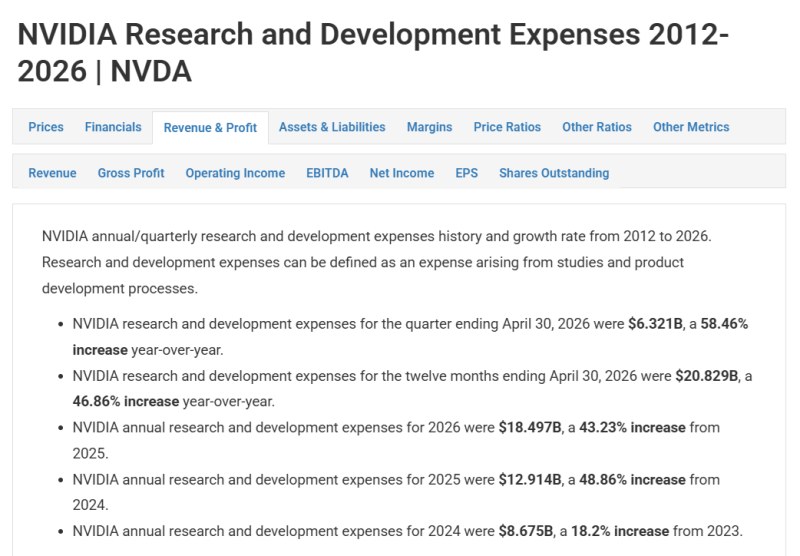Switch to the Other Ratios tab
The width and height of the screenshot is (800, 556).
click(597, 127)
